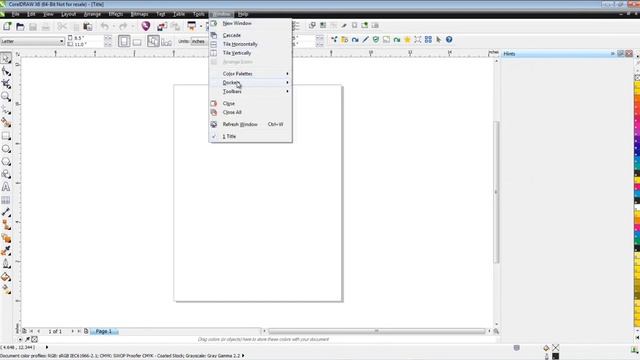Select the Color Eyedropper tool
Viewport: 640px width, 360px height.
pos(6,251)
